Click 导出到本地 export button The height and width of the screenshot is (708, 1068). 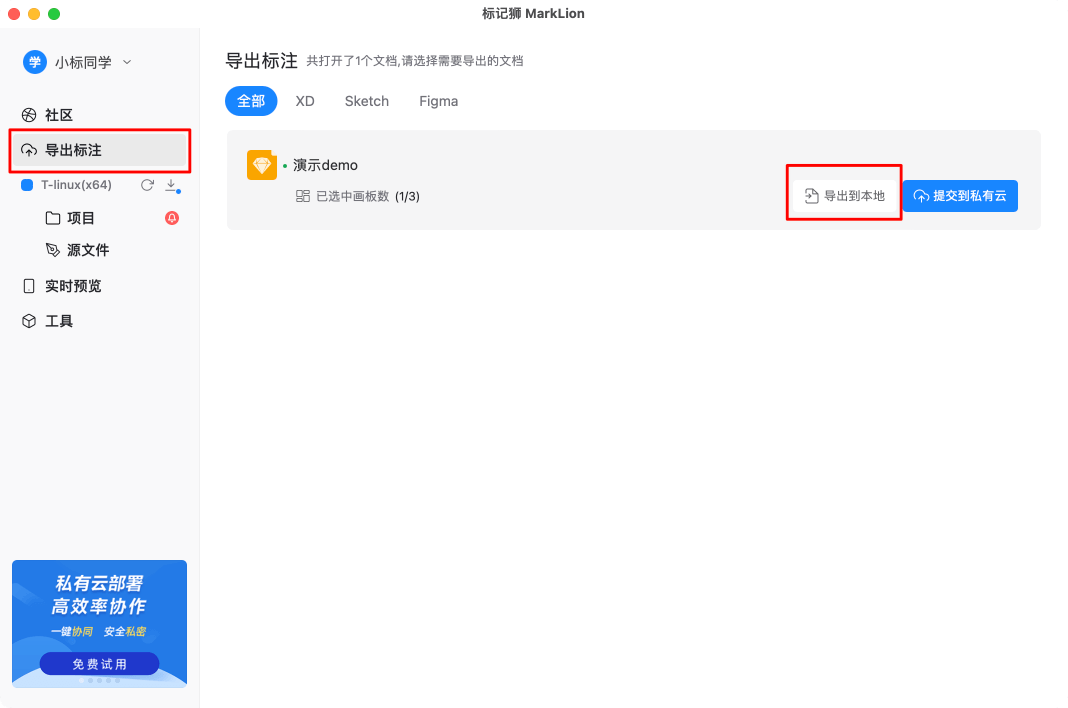845,196
